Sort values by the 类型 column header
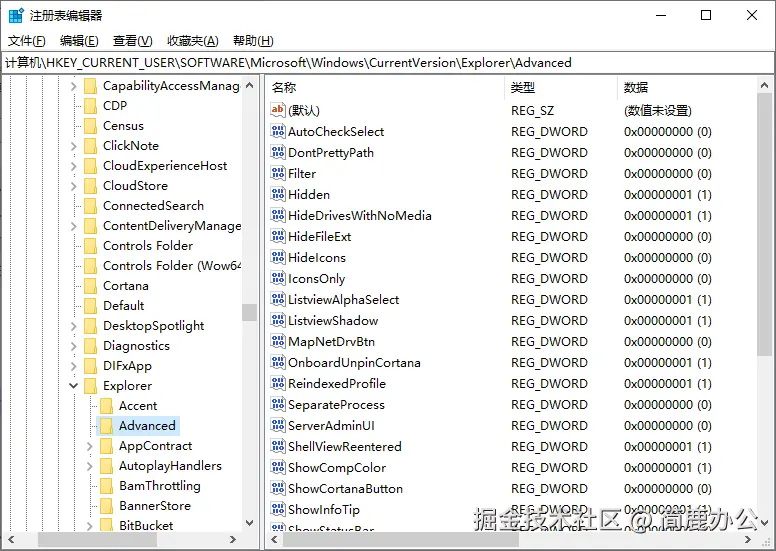This screenshot has height=551, width=776. (561, 87)
